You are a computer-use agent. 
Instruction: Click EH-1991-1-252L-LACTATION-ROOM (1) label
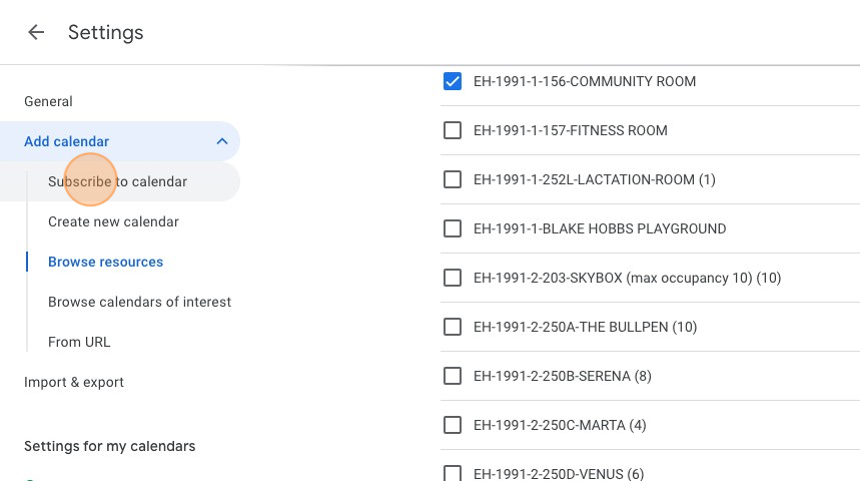coord(595,179)
